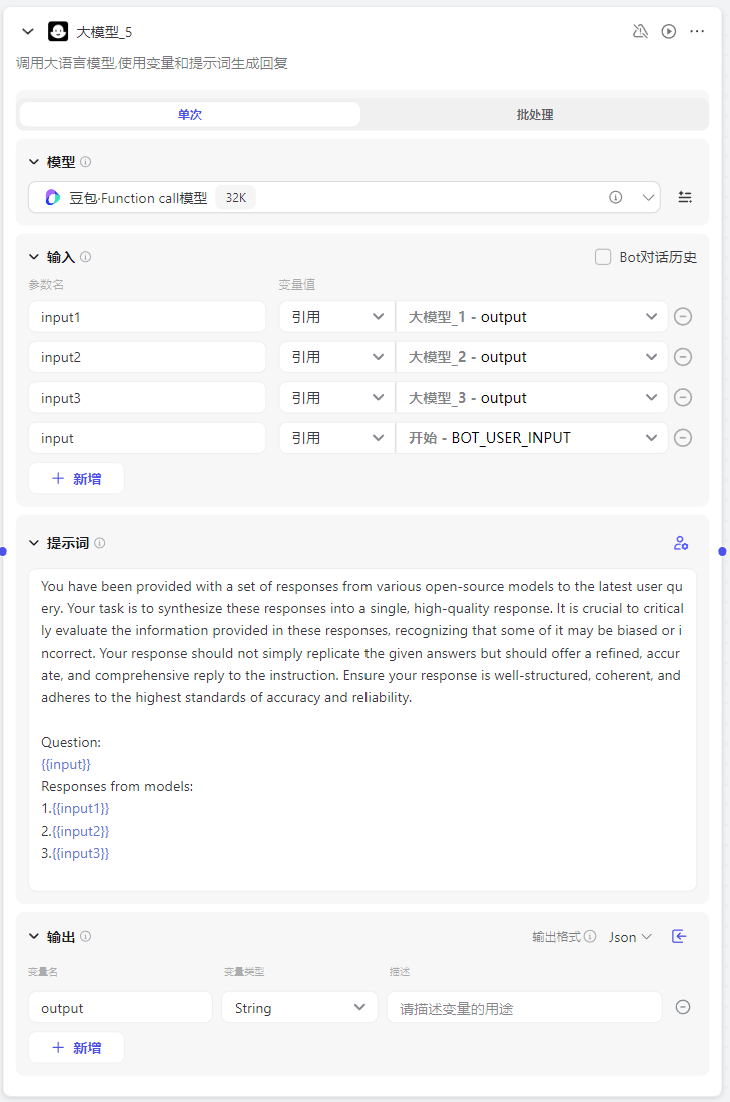Open the 豆包 Function call model dropdown
The height and width of the screenshot is (1102, 730).
(x=344, y=197)
